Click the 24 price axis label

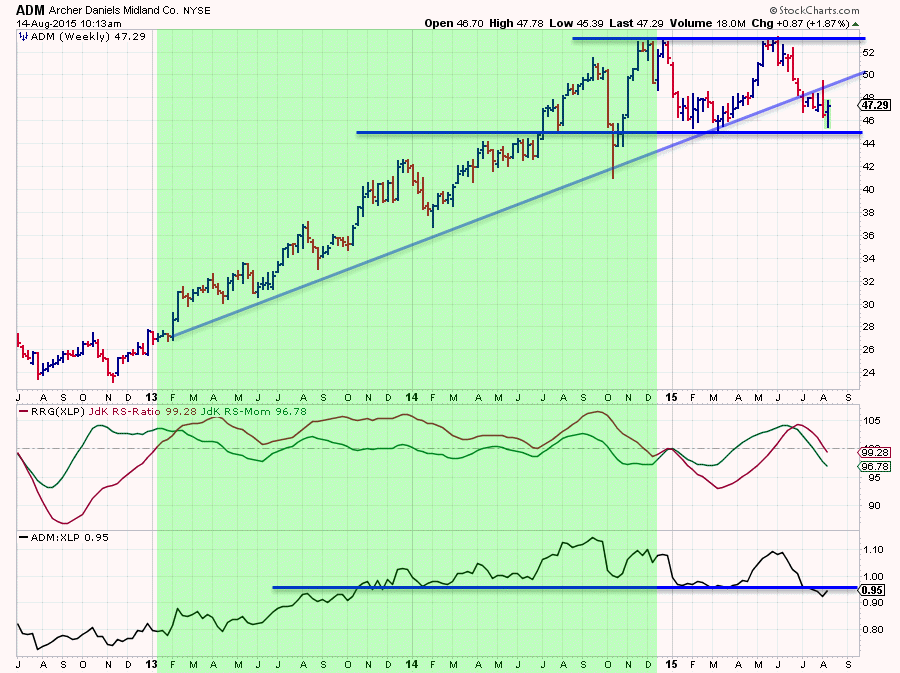[868, 372]
